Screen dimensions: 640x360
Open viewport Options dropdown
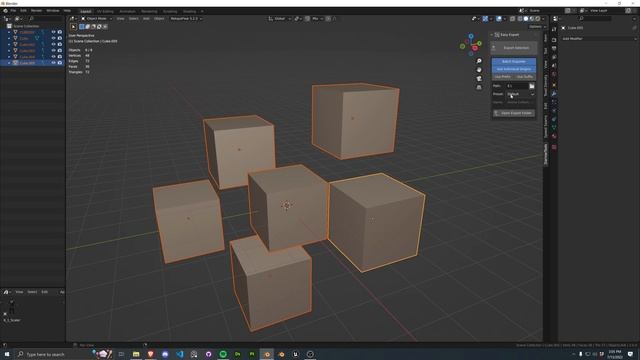click(x=537, y=27)
